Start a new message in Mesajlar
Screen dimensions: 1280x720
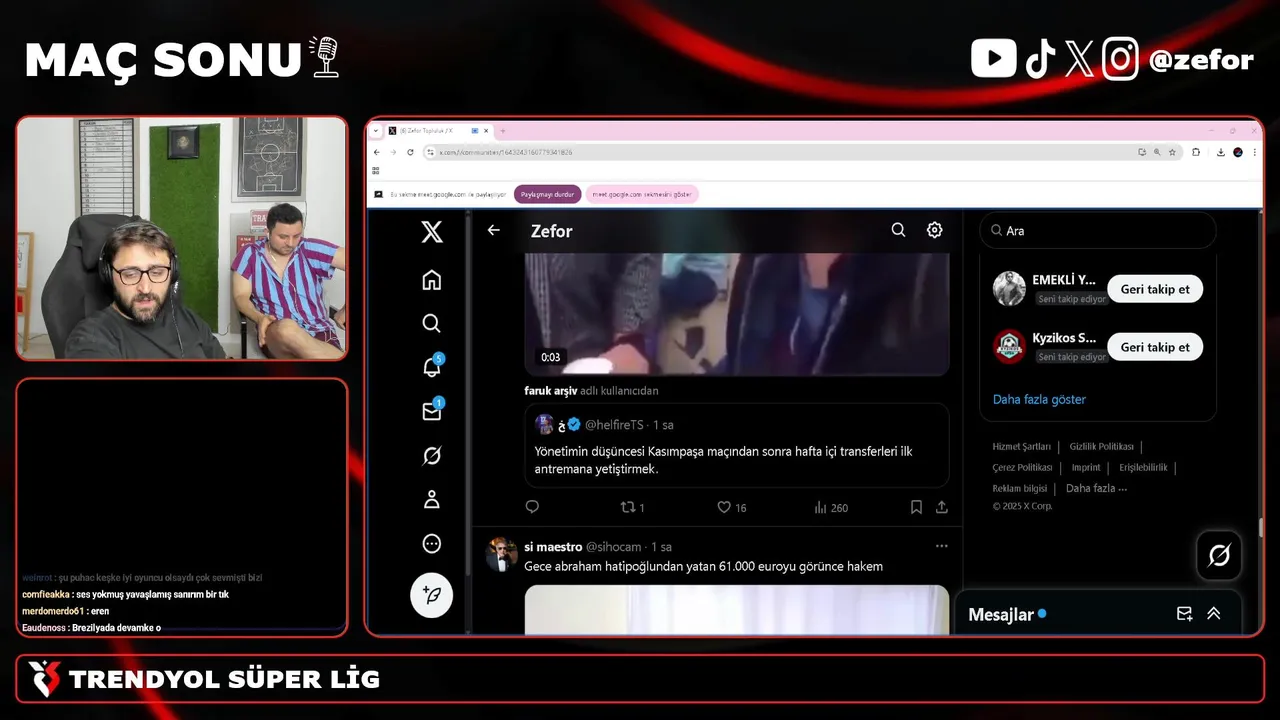tap(1184, 614)
